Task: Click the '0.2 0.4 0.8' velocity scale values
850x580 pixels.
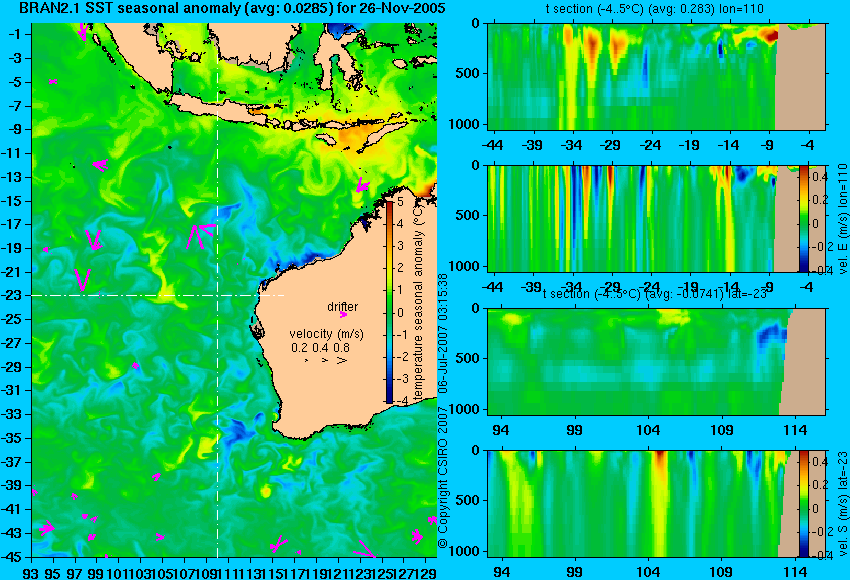Action: (320, 347)
